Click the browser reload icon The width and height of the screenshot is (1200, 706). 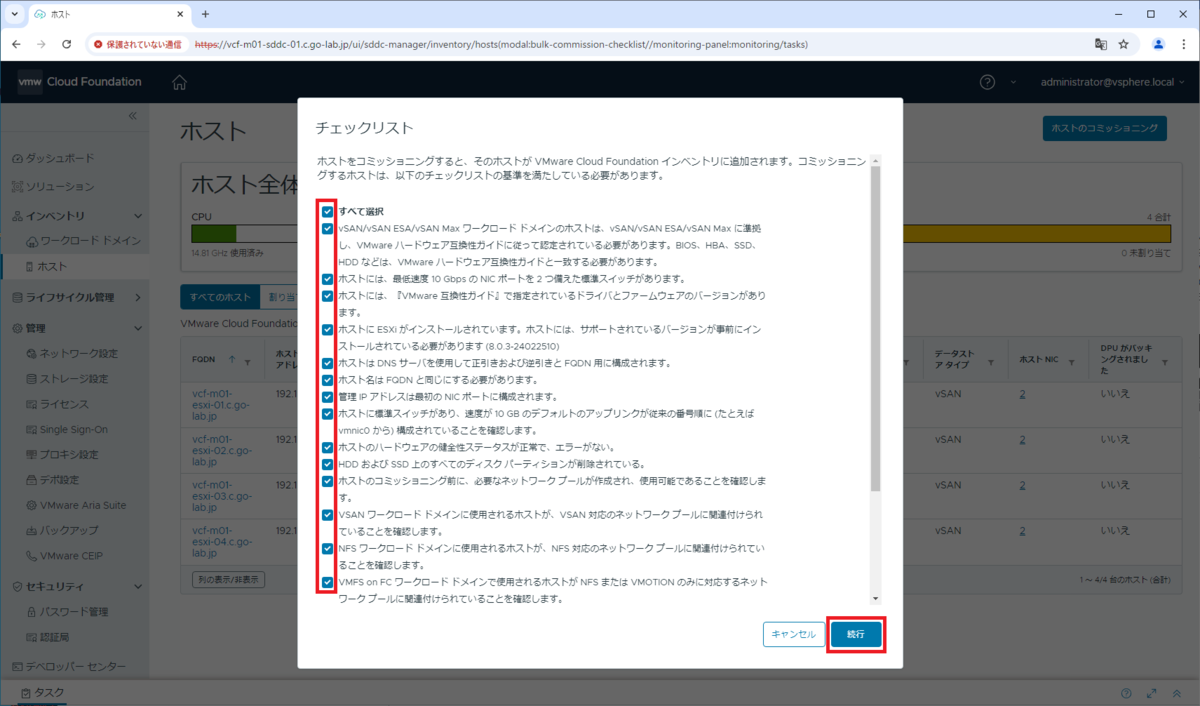[x=67, y=44]
